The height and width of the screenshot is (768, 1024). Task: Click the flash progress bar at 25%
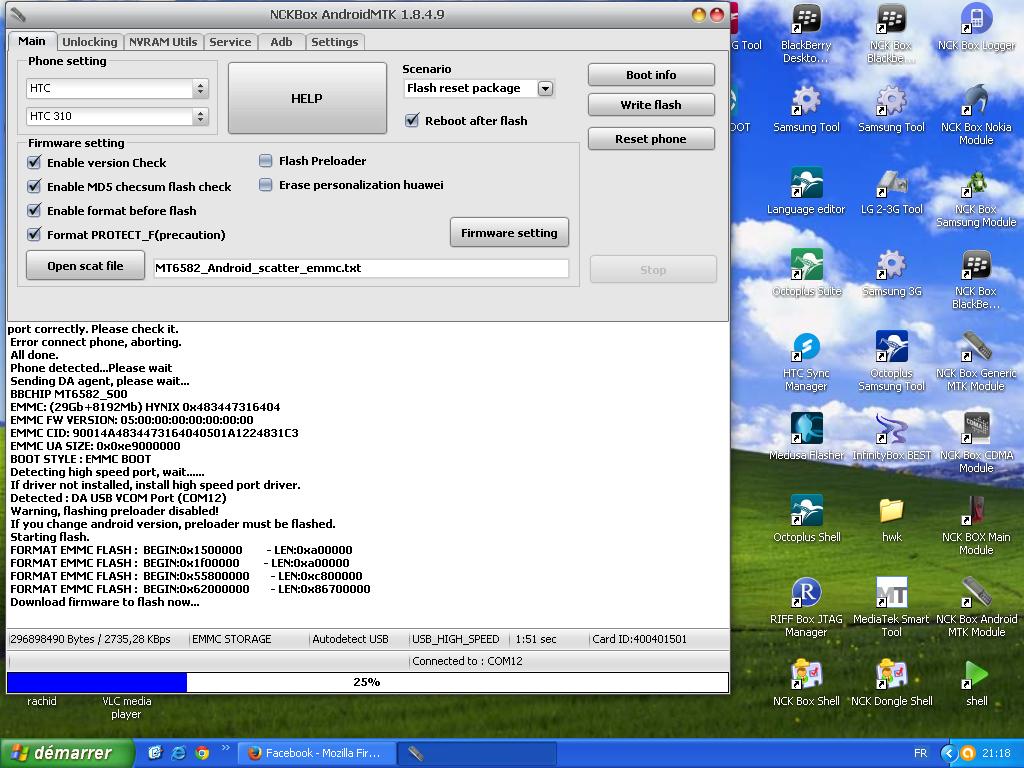368,682
